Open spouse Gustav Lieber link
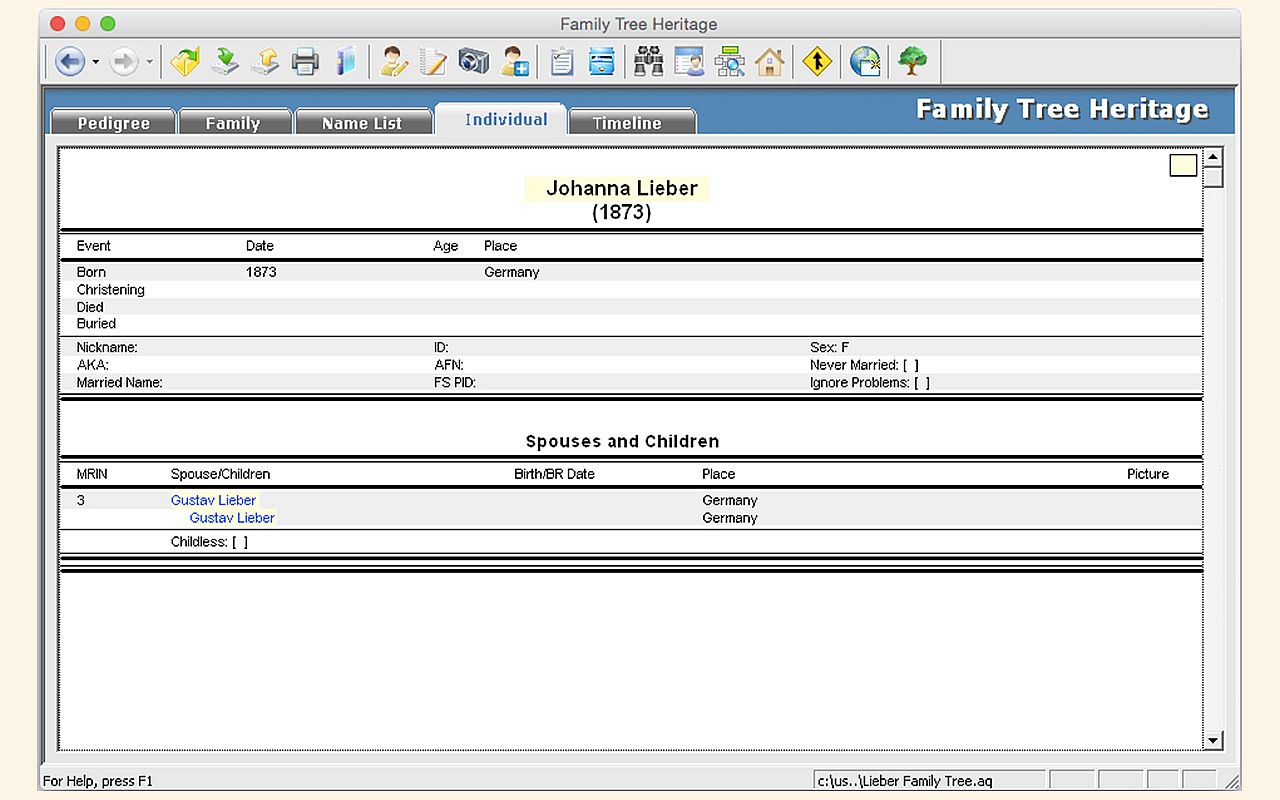This screenshot has width=1280, height=800. [213, 500]
